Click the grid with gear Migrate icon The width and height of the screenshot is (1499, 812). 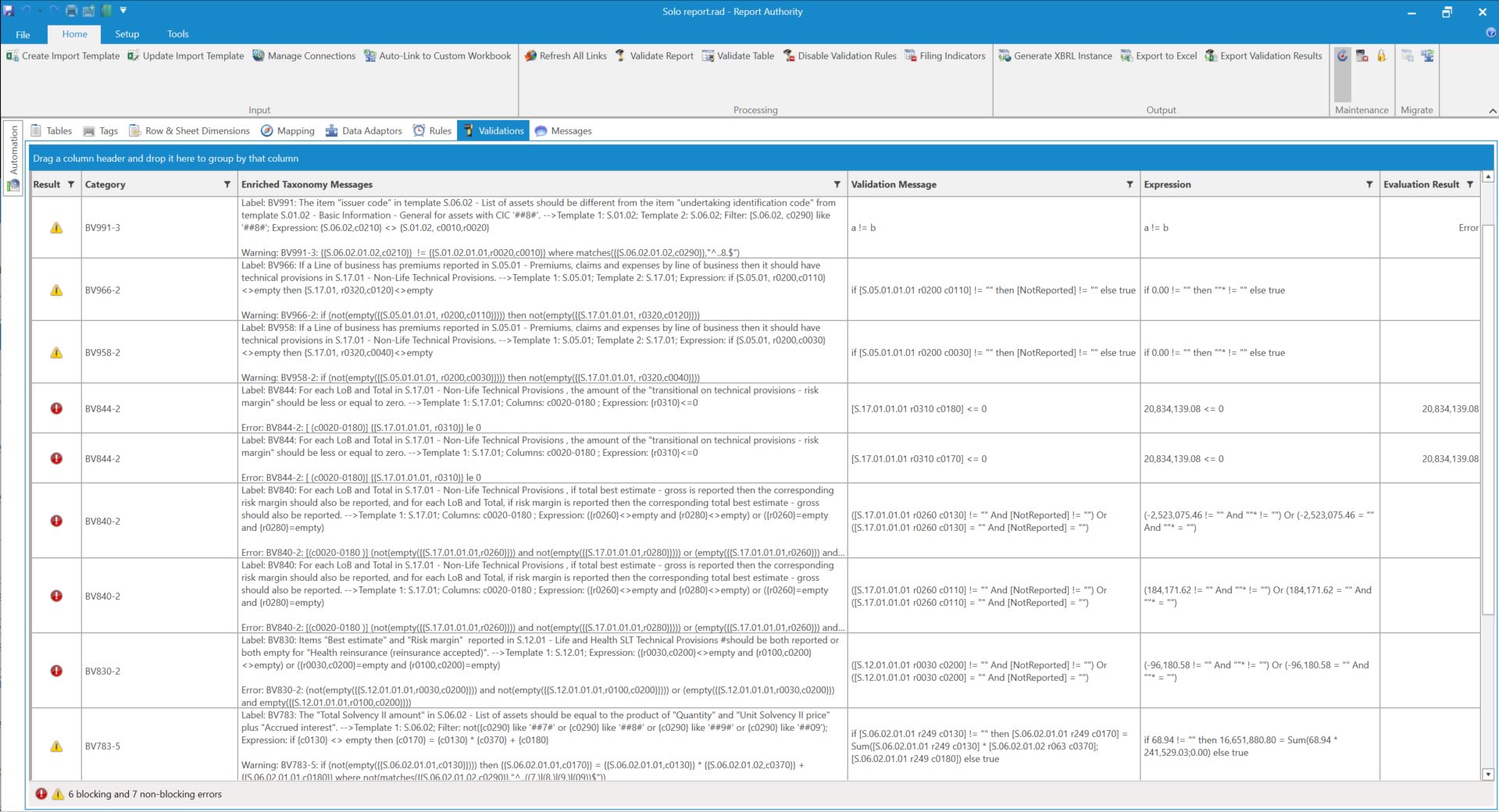(x=1408, y=56)
